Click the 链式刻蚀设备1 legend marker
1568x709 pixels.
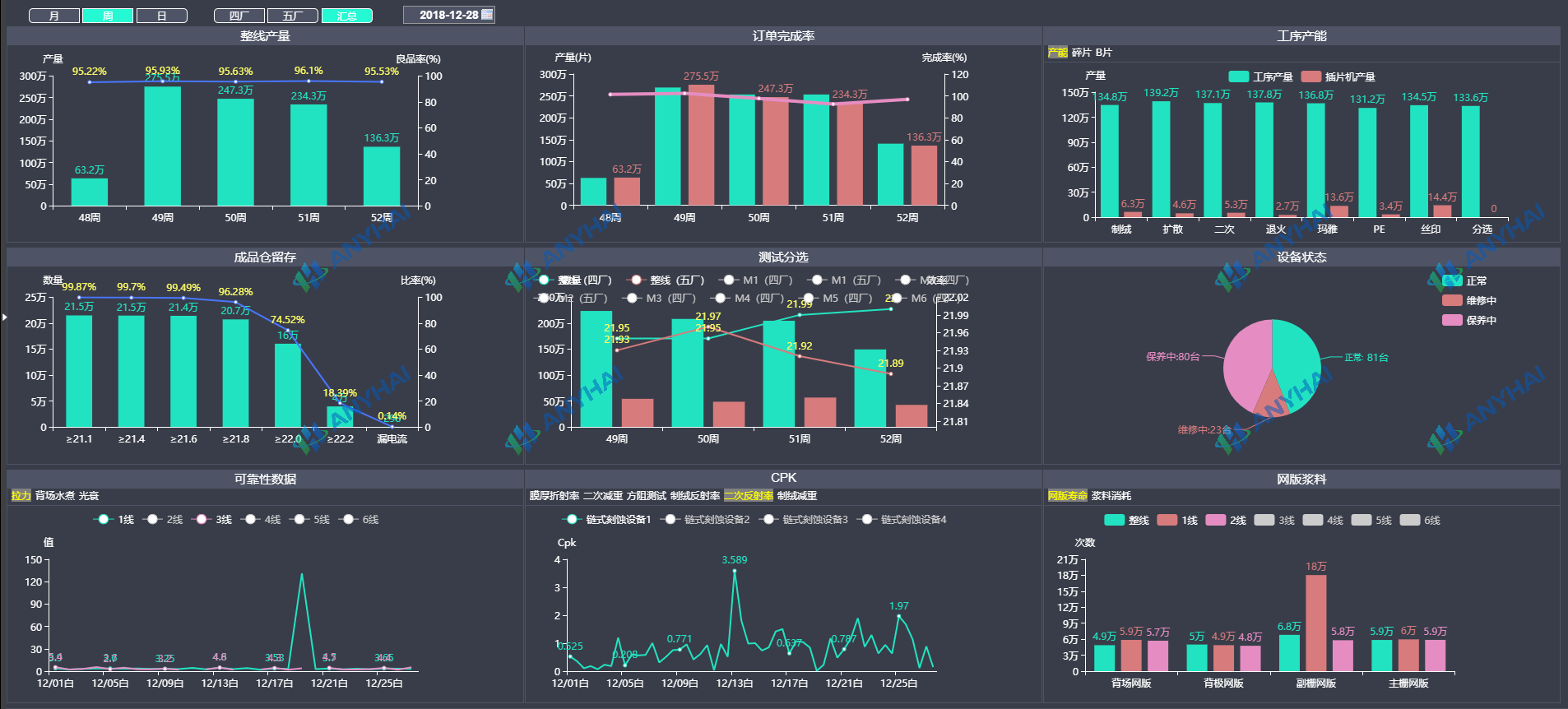pyautogui.click(x=571, y=519)
